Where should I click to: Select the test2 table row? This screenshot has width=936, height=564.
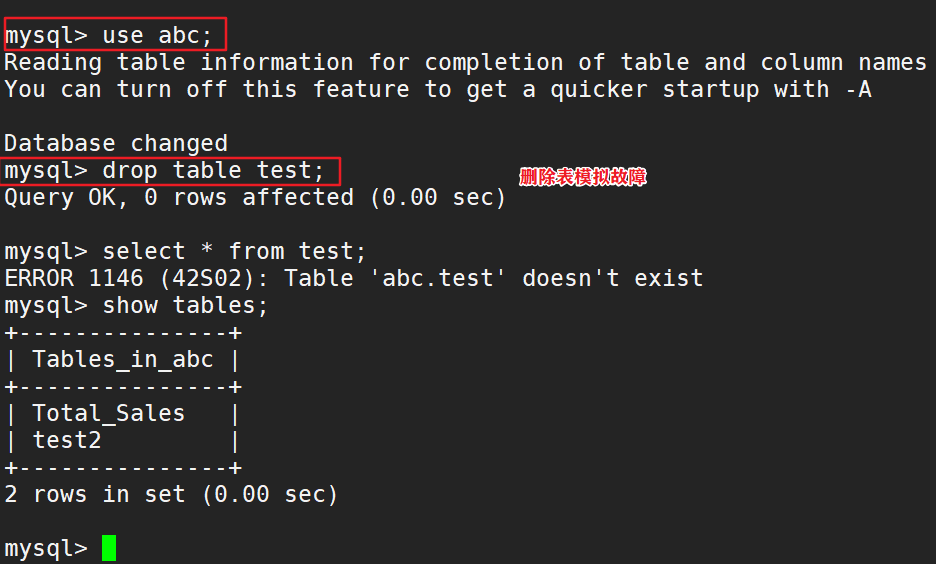(x=67, y=440)
